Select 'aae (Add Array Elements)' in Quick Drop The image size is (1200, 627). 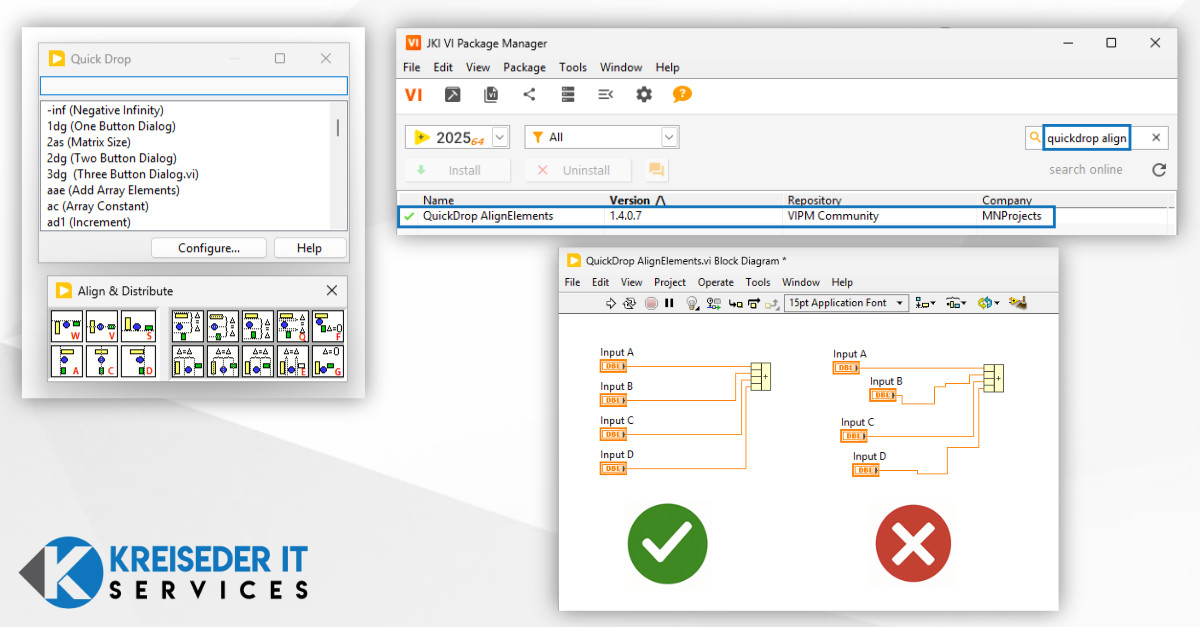pyautogui.click(x=113, y=190)
